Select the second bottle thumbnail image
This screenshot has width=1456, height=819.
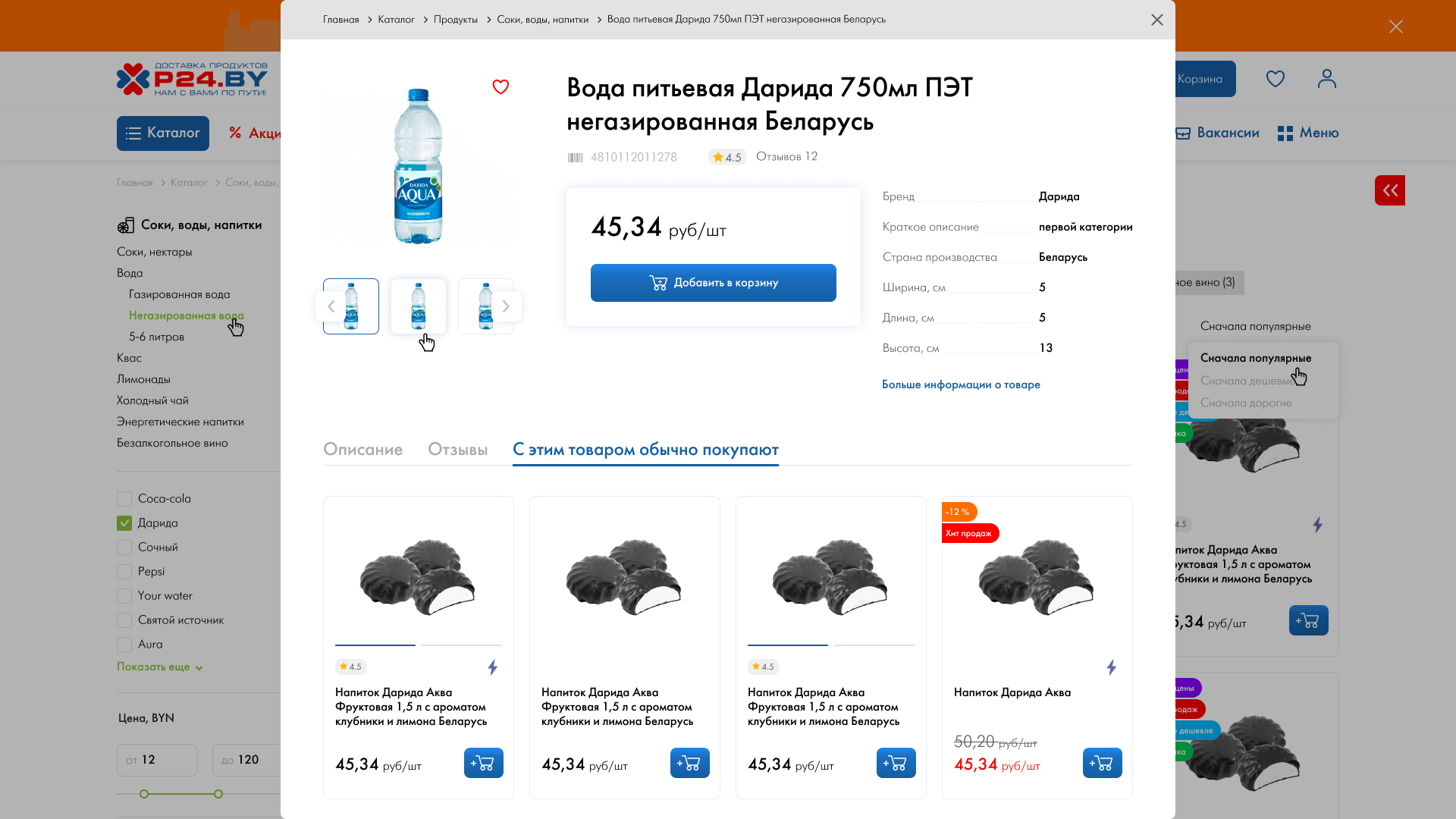coord(419,306)
